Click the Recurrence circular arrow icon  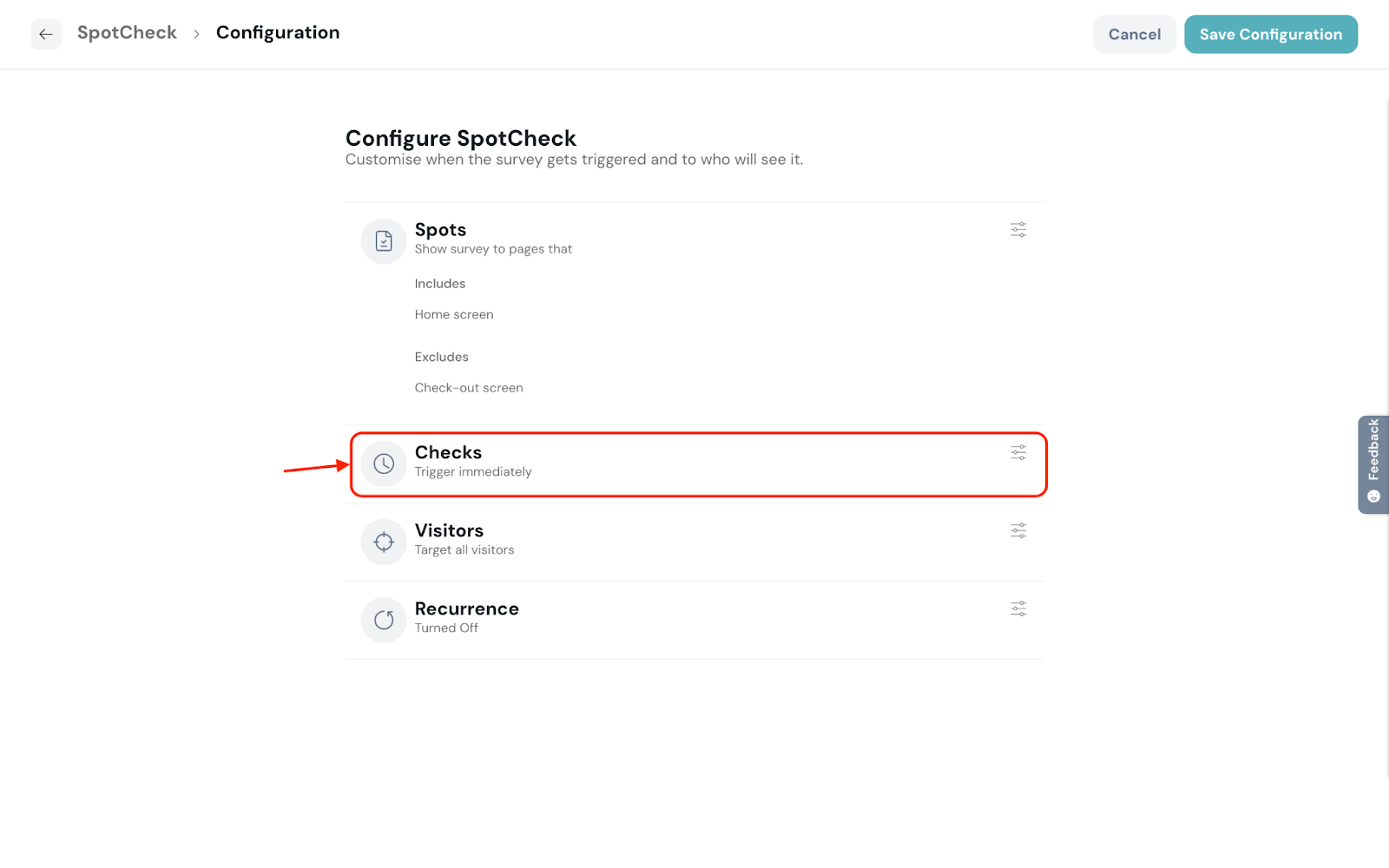(384, 620)
